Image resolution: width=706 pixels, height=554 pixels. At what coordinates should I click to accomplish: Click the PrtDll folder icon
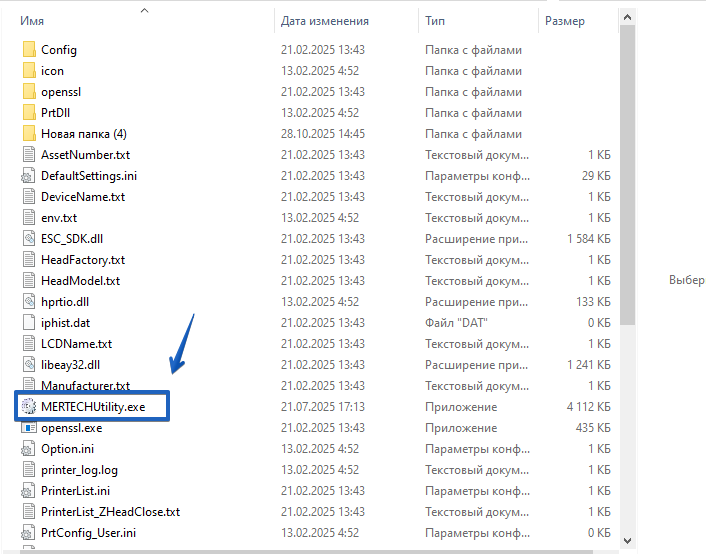[x=28, y=113]
